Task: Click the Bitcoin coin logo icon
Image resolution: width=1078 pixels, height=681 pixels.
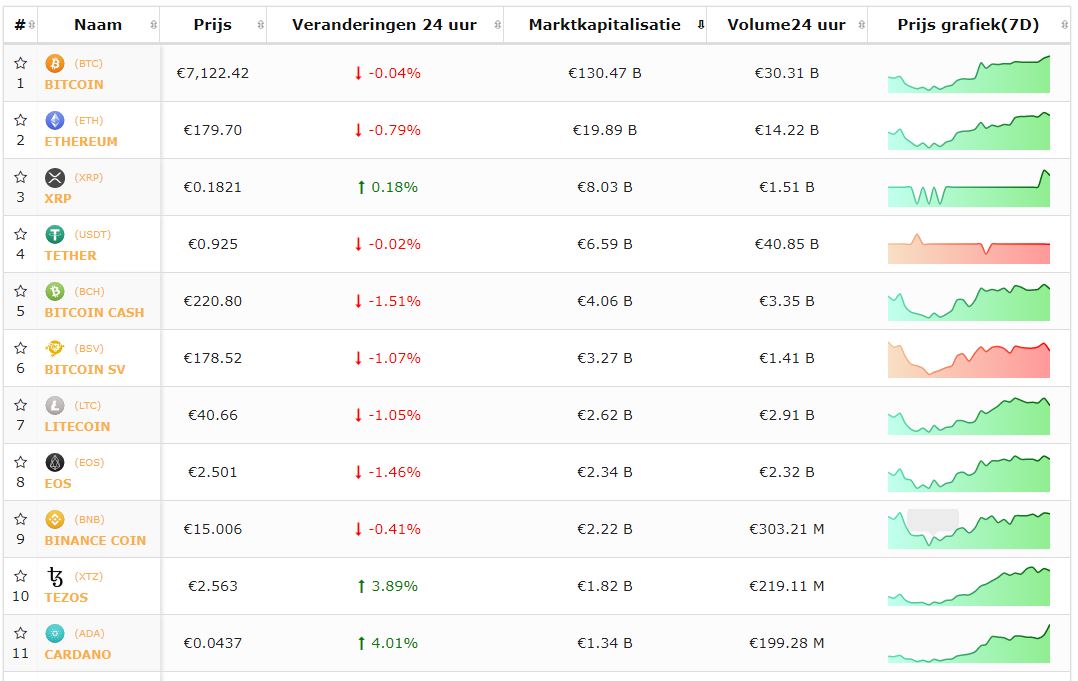Action: click(x=55, y=64)
